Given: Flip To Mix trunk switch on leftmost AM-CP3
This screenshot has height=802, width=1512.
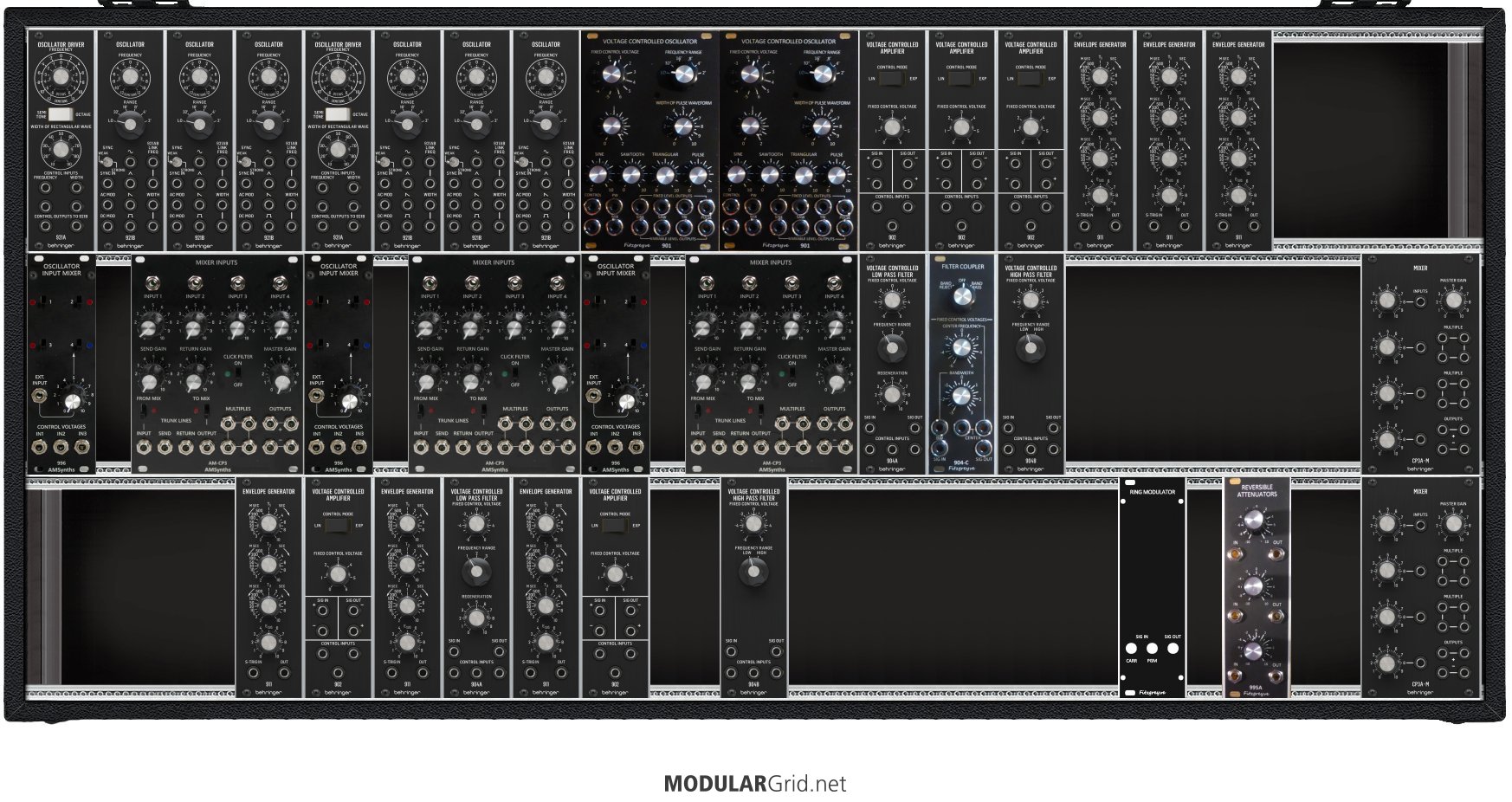Looking at the screenshot, I should pos(208,410).
